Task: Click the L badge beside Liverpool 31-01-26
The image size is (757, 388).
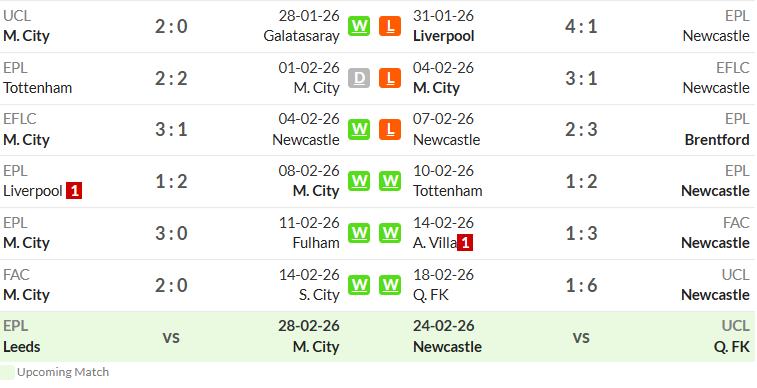Action: [x=390, y=26]
